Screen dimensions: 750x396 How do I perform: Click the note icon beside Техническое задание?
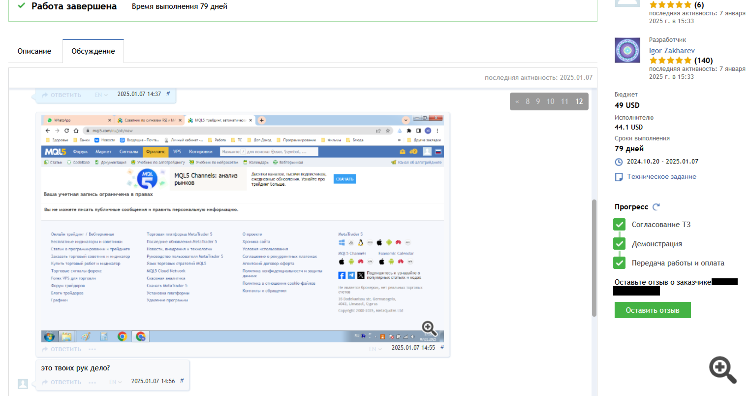tap(618, 177)
